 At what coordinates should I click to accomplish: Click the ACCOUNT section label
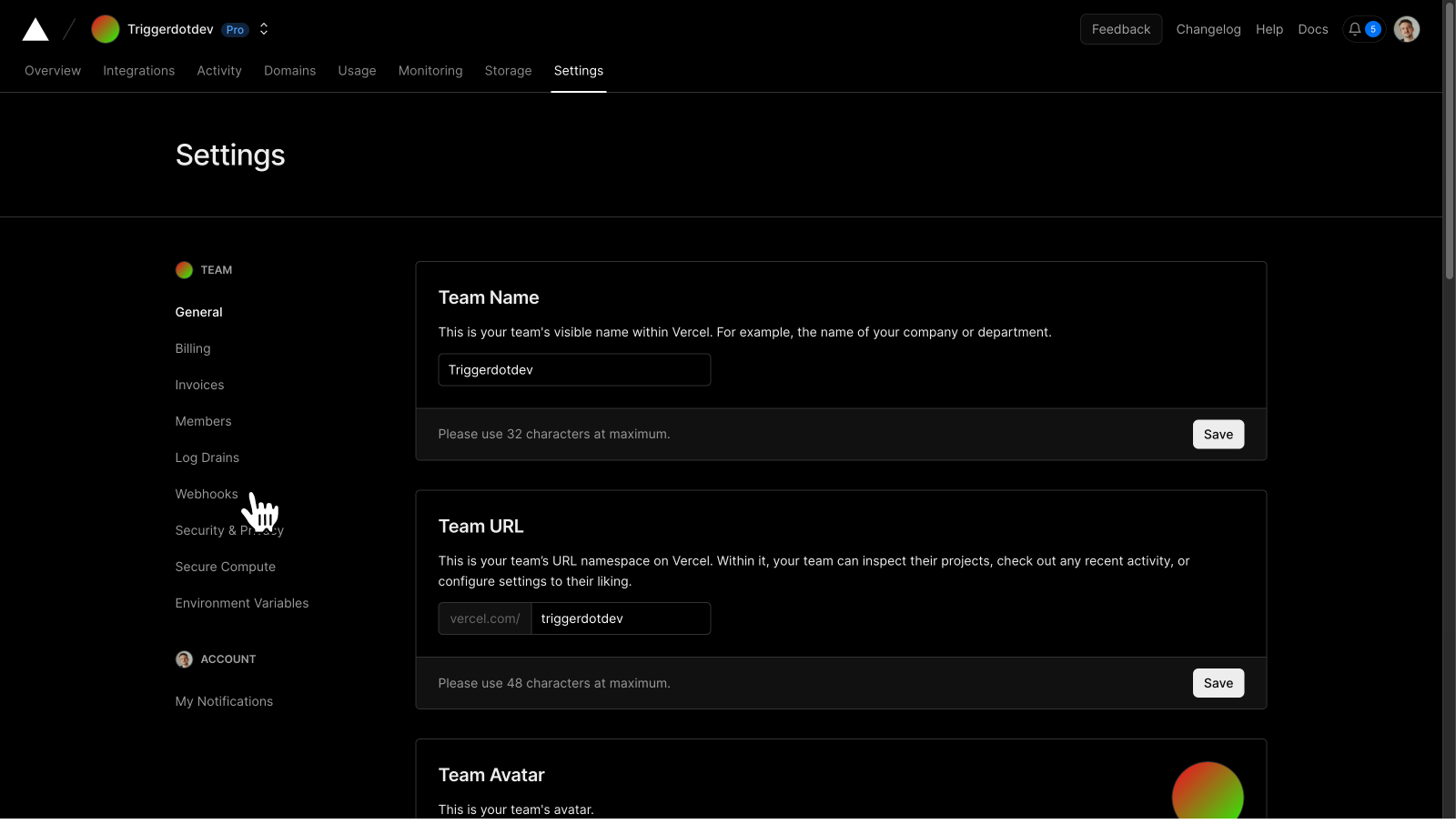click(x=228, y=659)
